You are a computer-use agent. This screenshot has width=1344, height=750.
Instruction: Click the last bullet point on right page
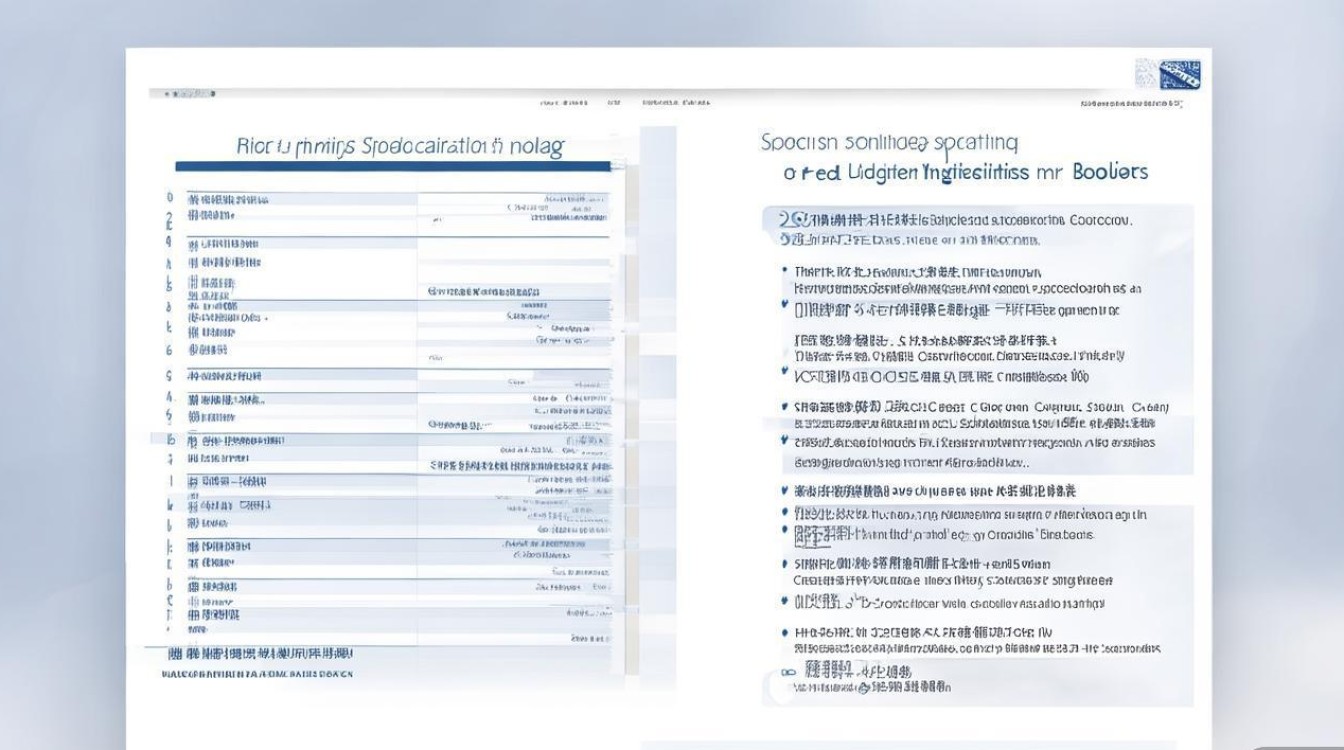[x=783, y=633]
